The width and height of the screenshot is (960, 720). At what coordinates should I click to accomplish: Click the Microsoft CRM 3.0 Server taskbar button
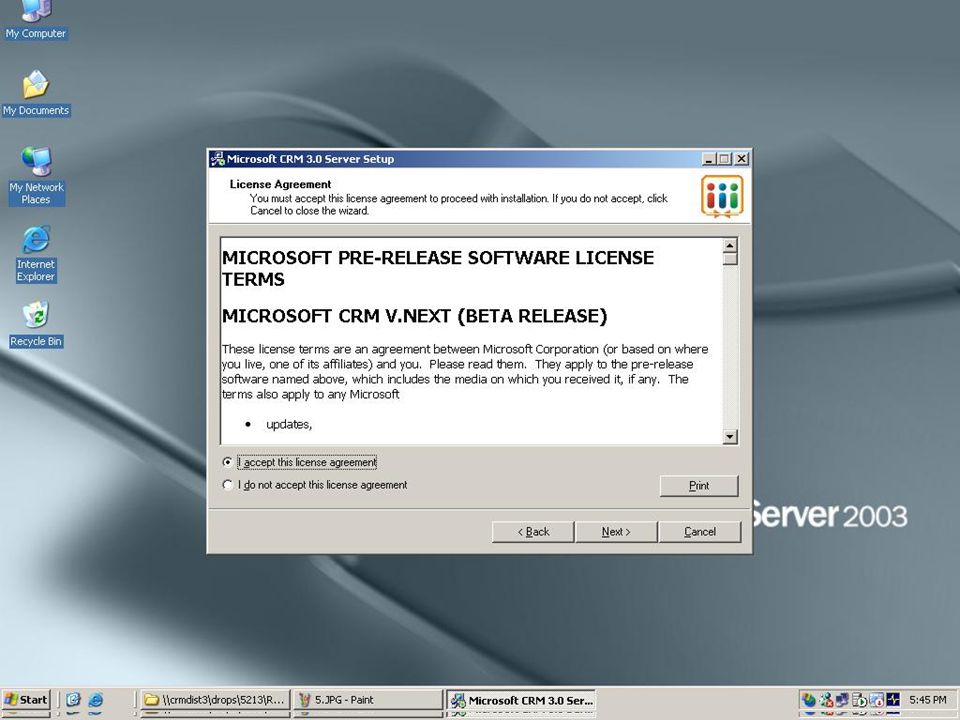pos(521,700)
